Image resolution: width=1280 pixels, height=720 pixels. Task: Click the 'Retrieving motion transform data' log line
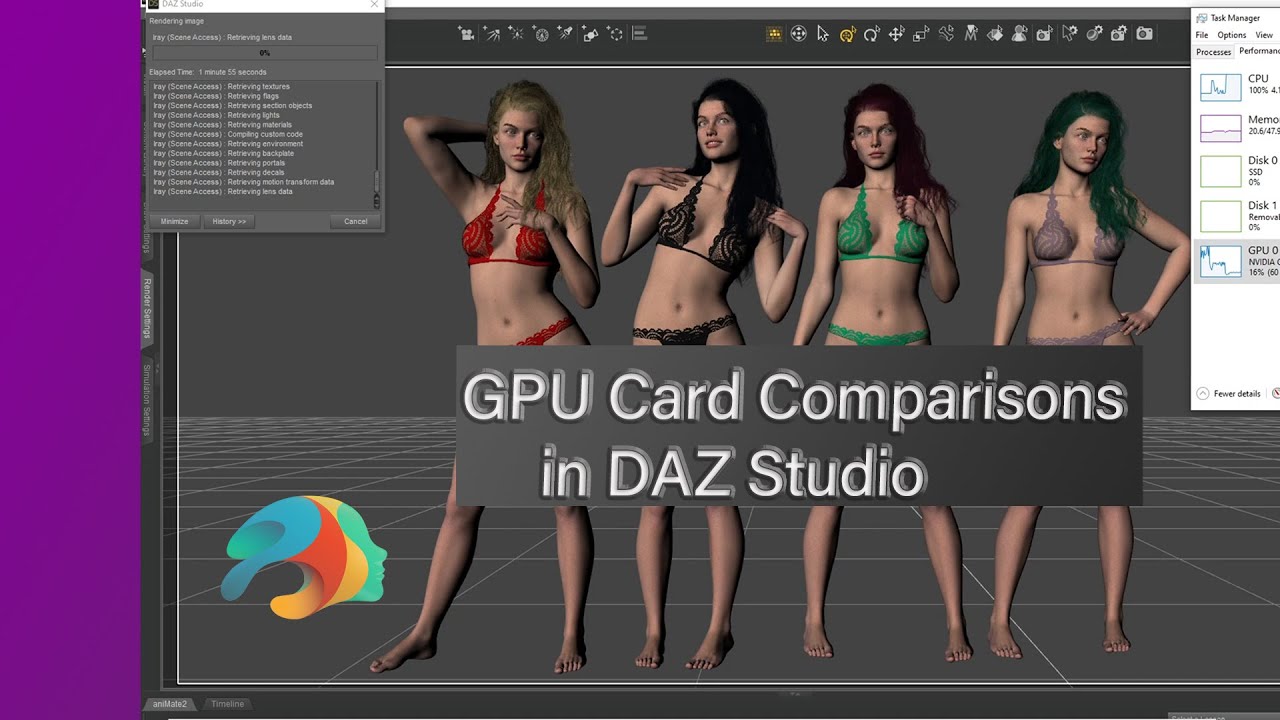coord(243,183)
